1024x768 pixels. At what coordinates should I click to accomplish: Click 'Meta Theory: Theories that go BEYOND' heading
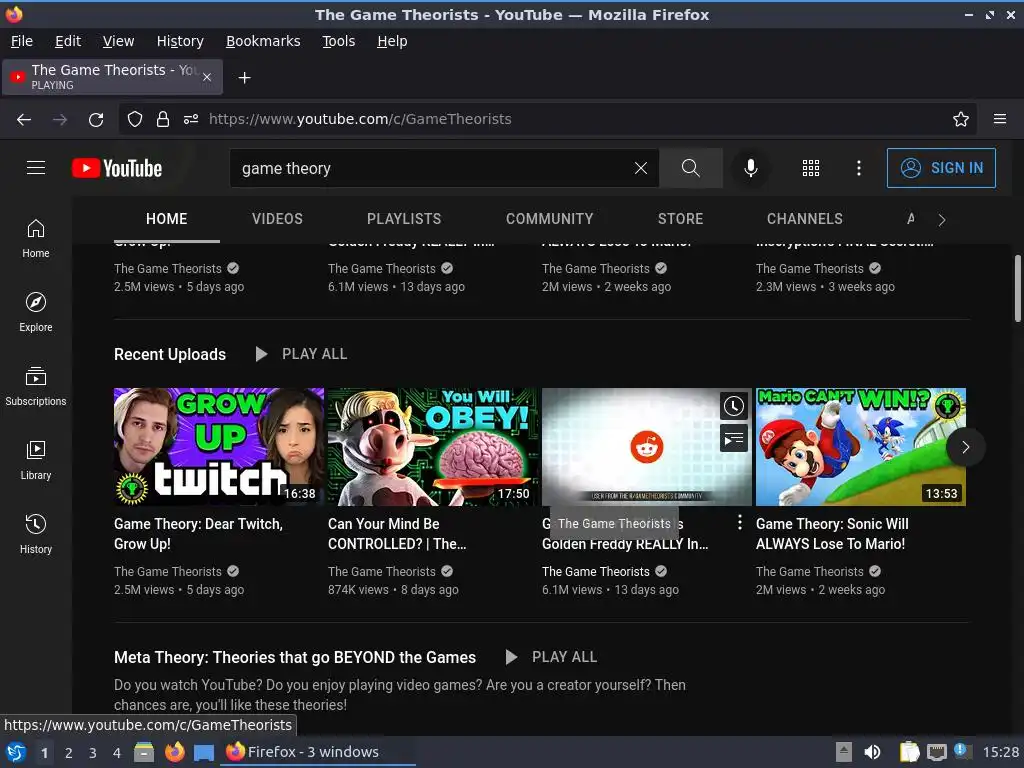tap(295, 657)
